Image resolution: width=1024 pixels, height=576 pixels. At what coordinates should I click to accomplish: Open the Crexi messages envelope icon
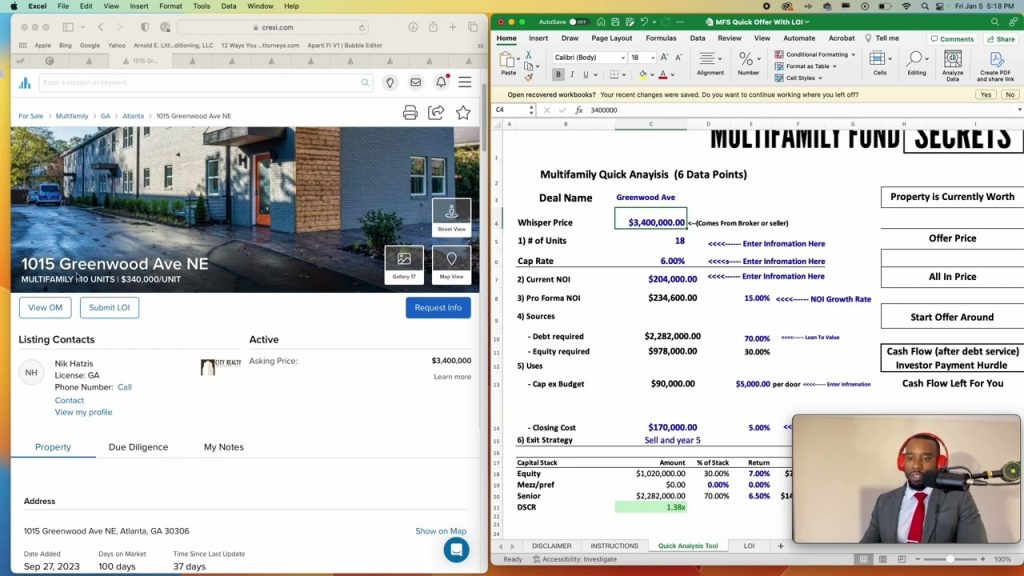(415, 82)
